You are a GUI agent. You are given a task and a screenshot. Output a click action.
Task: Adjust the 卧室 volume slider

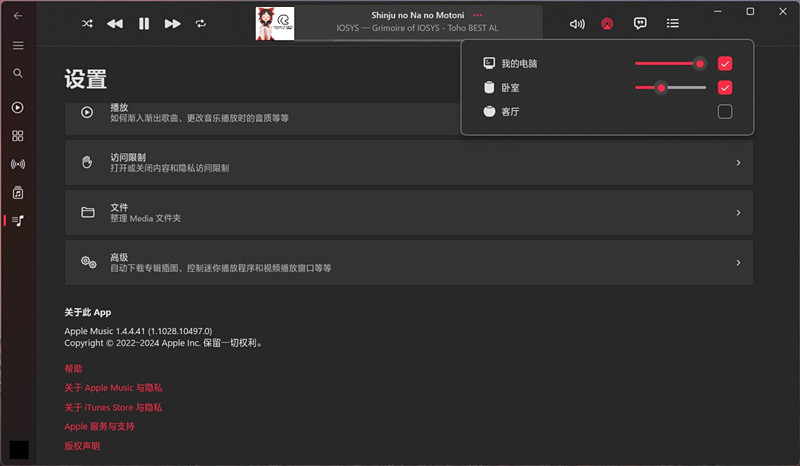coord(670,88)
